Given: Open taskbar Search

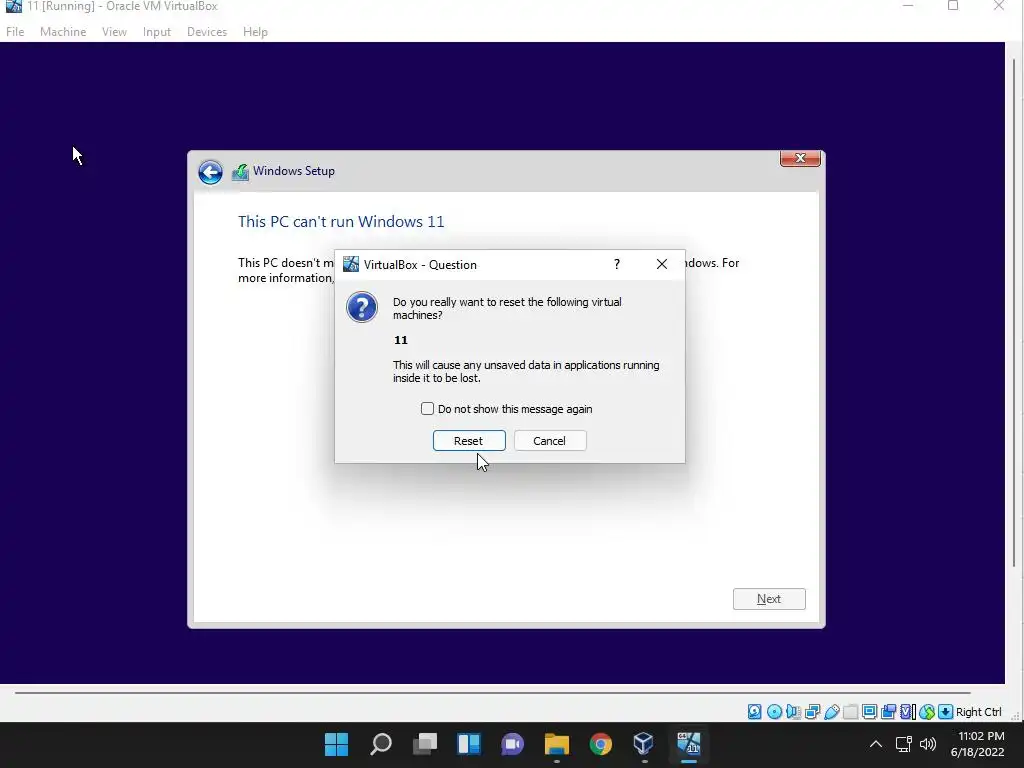Looking at the screenshot, I should pos(381,744).
